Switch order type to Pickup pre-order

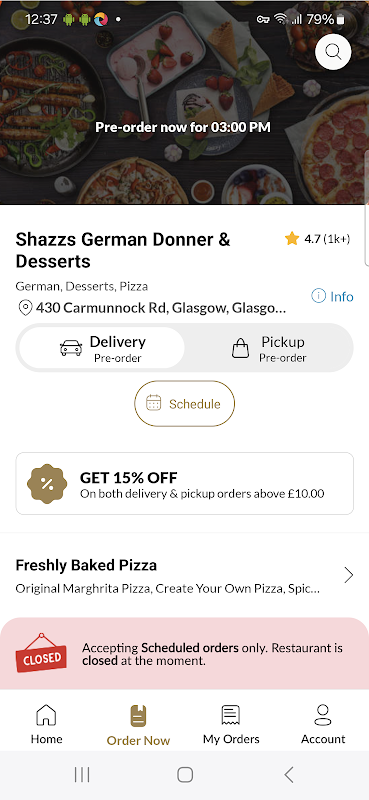[268, 348]
